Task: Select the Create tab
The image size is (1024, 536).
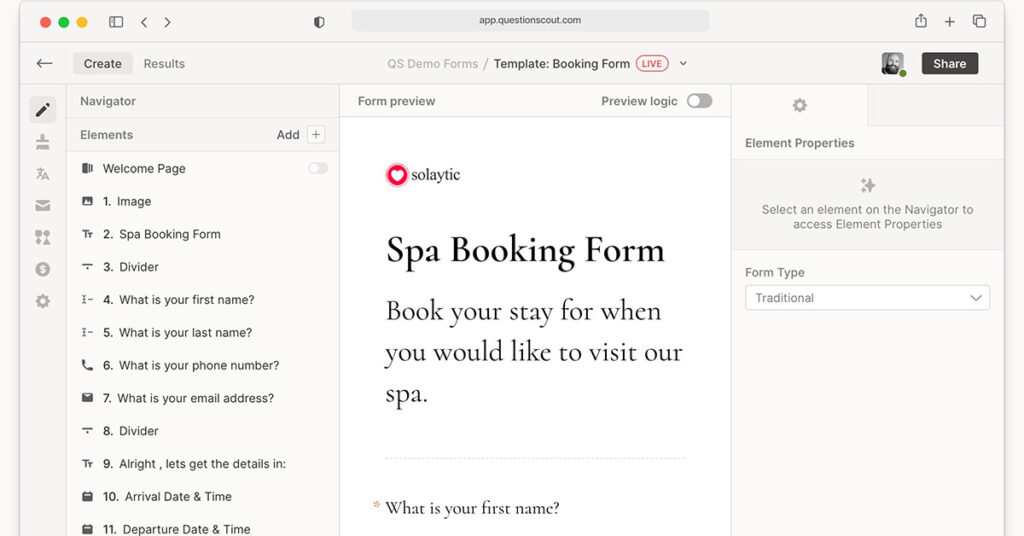Action: pos(102,64)
